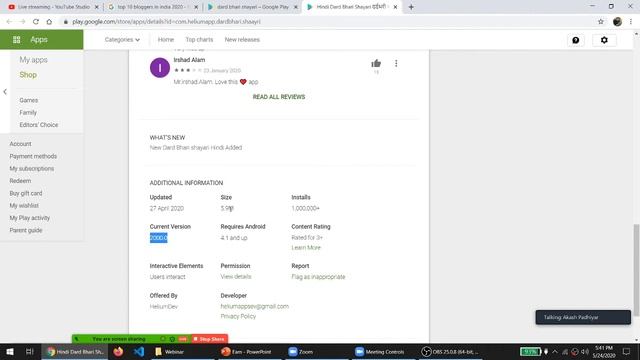The image size is (640, 360).
Task: Click the browser home icon
Action: (49, 22)
